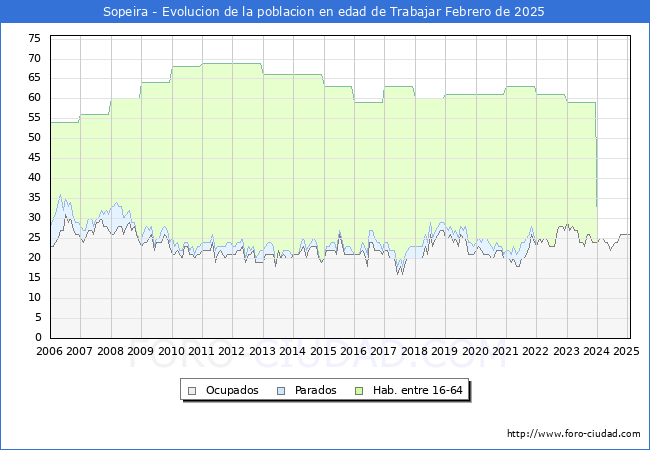Click the 2013 x-axis label
Image resolution: width=650 pixels, height=450 pixels.
coord(262,351)
